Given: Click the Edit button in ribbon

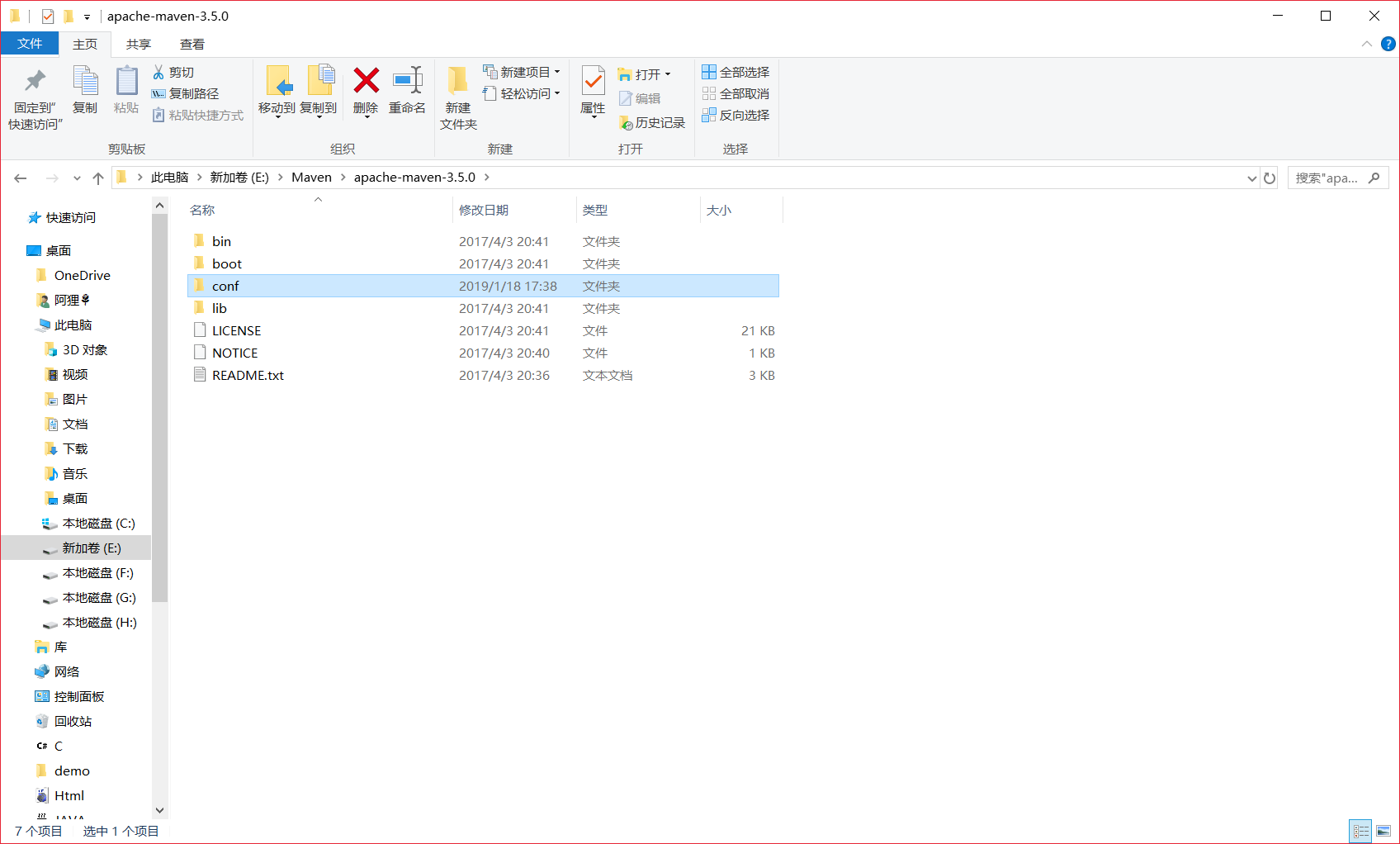Looking at the screenshot, I should tap(640, 99).
